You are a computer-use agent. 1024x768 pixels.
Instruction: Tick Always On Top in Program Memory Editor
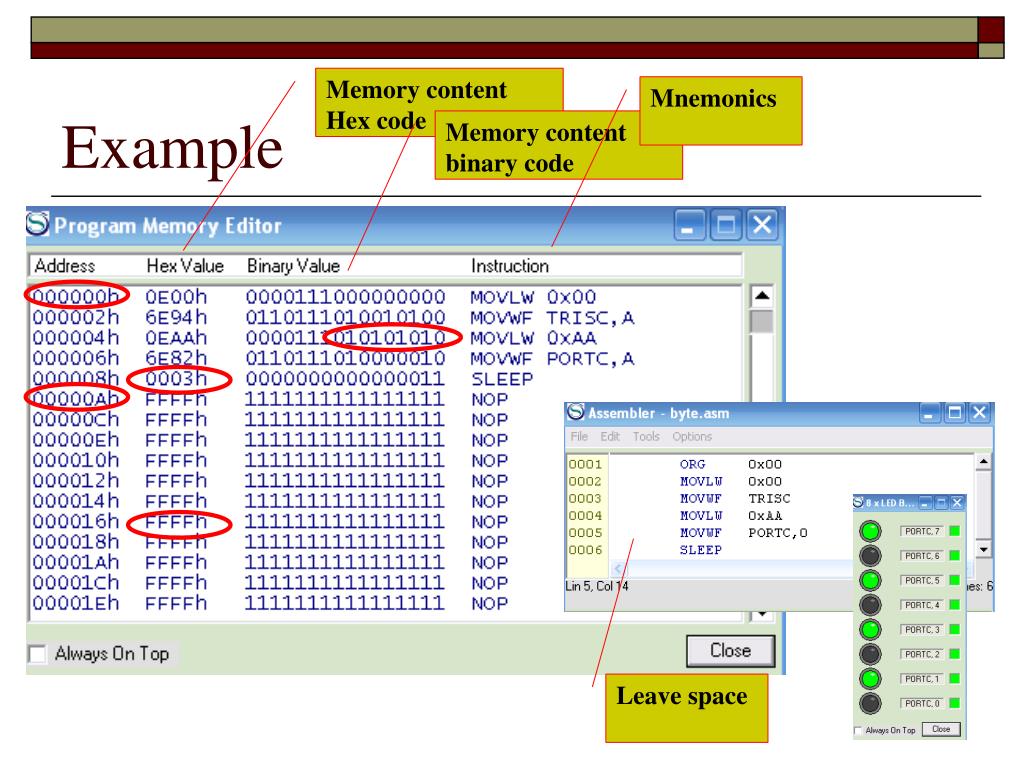click(38, 654)
